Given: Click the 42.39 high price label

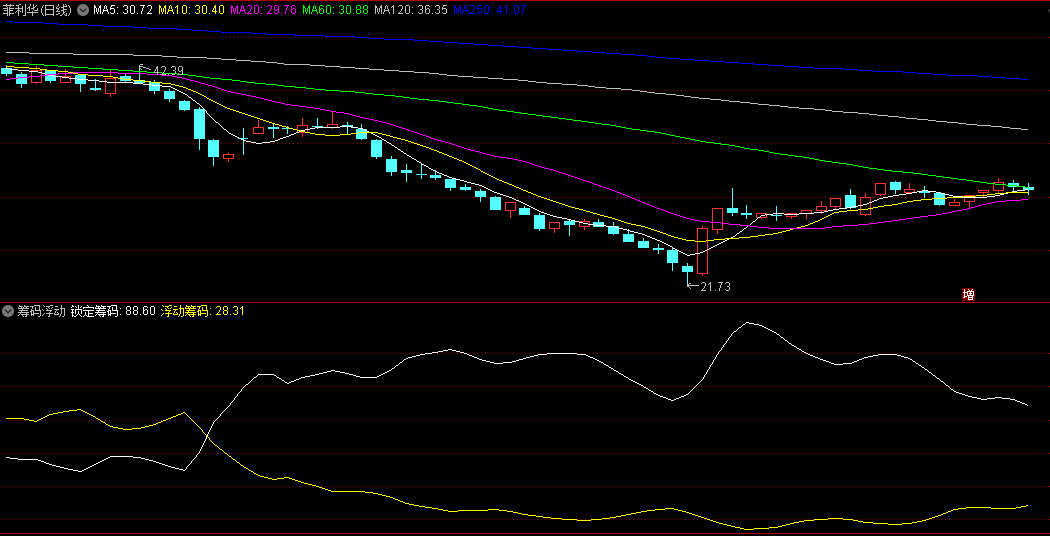Looking at the screenshot, I should [168, 70].
